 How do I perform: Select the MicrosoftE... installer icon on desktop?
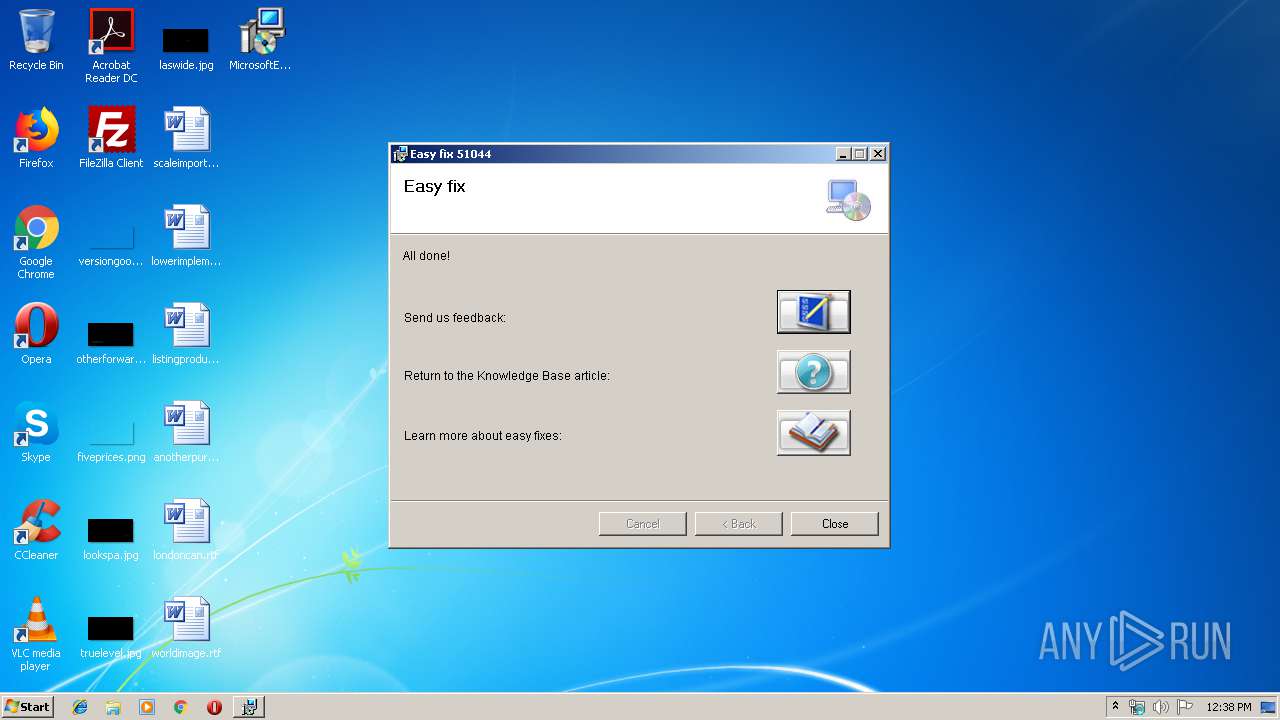tap(260, 40)
